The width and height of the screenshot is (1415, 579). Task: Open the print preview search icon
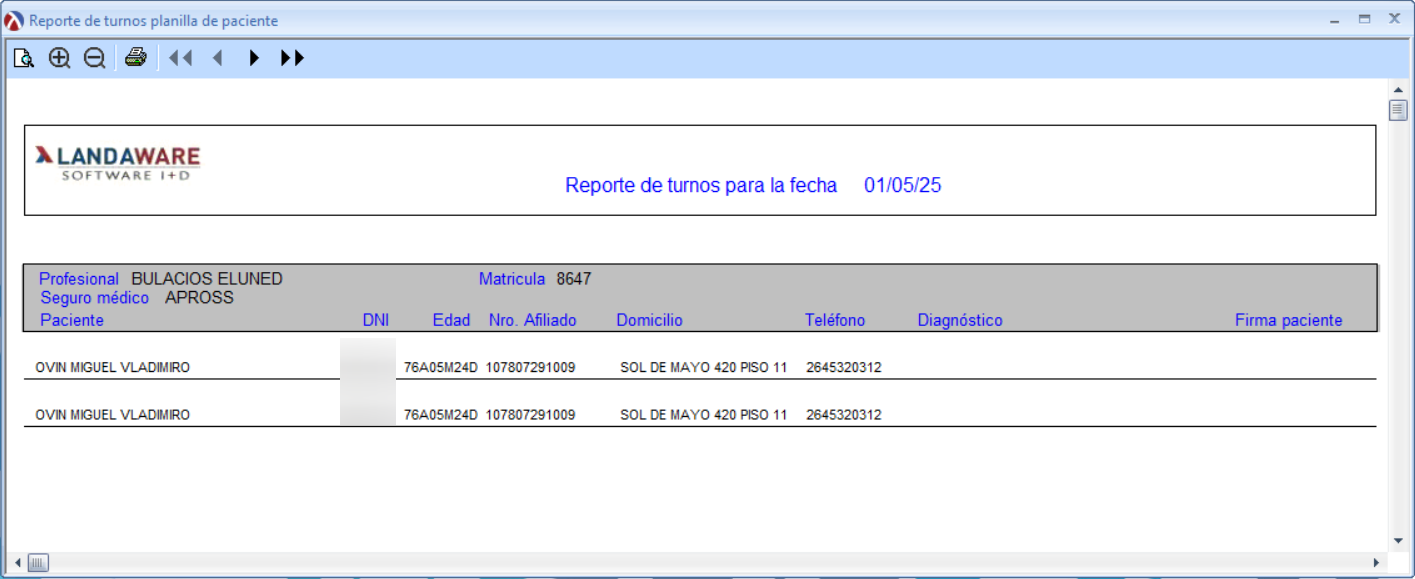click(24, 58)
